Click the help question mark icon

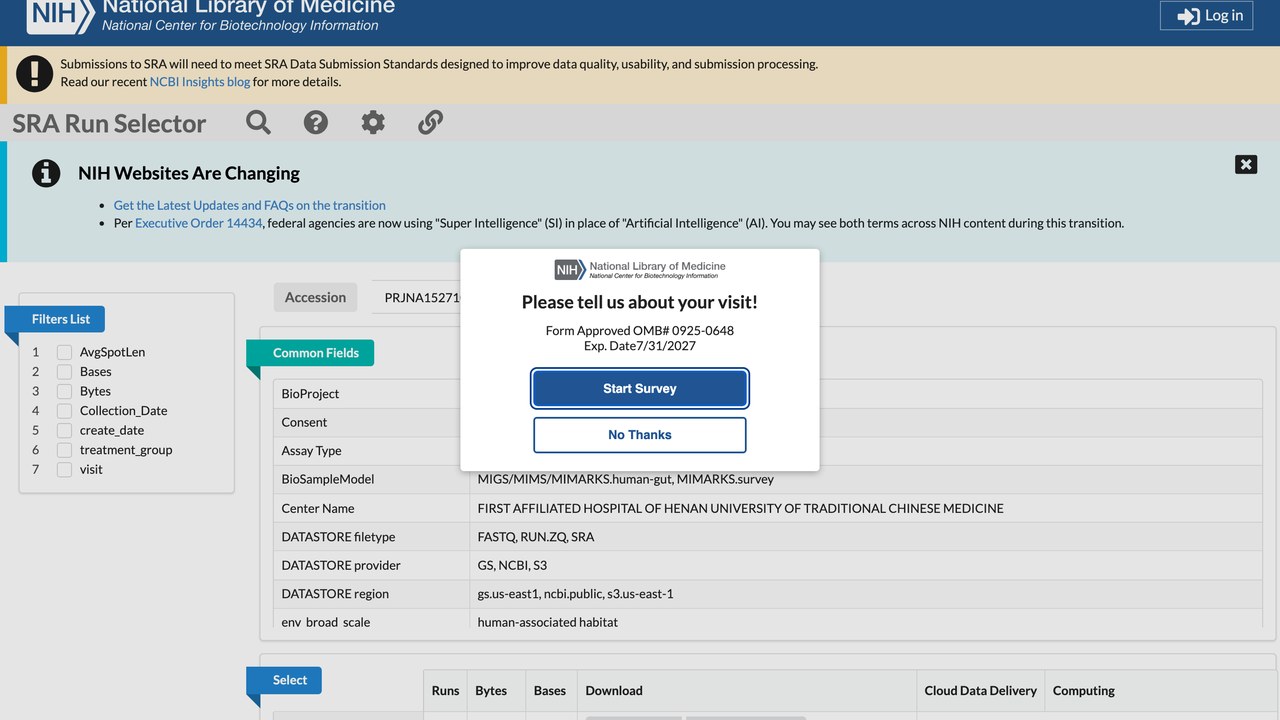tap(316, 122)
